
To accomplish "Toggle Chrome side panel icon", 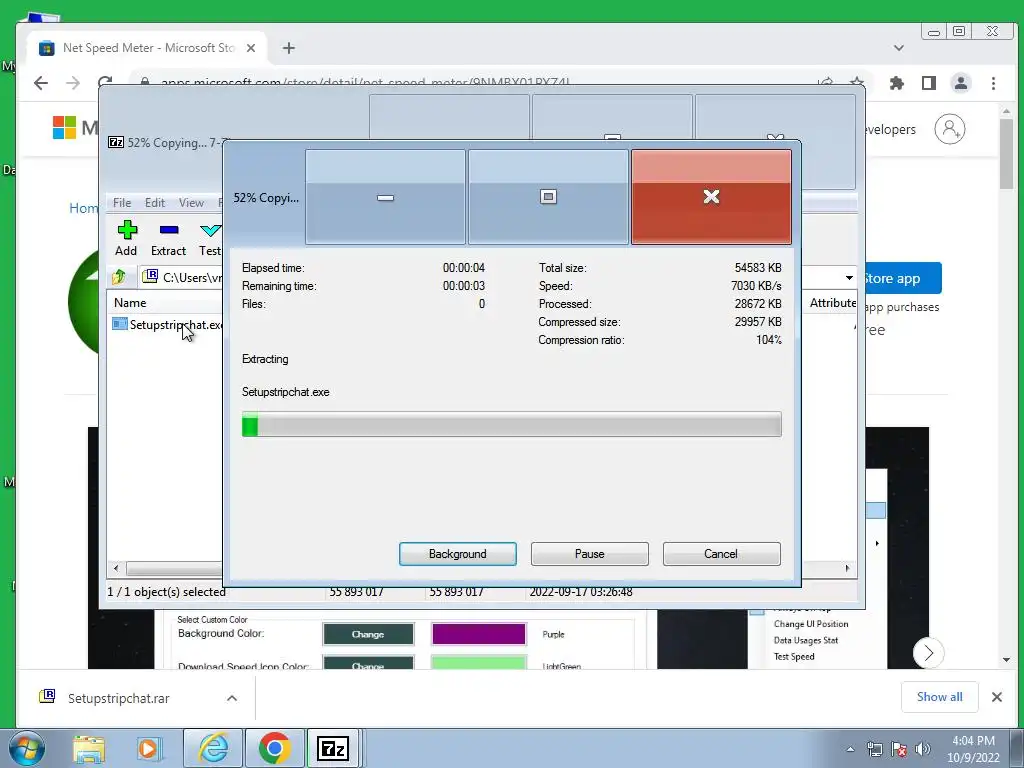I will [x=929, y=83].
